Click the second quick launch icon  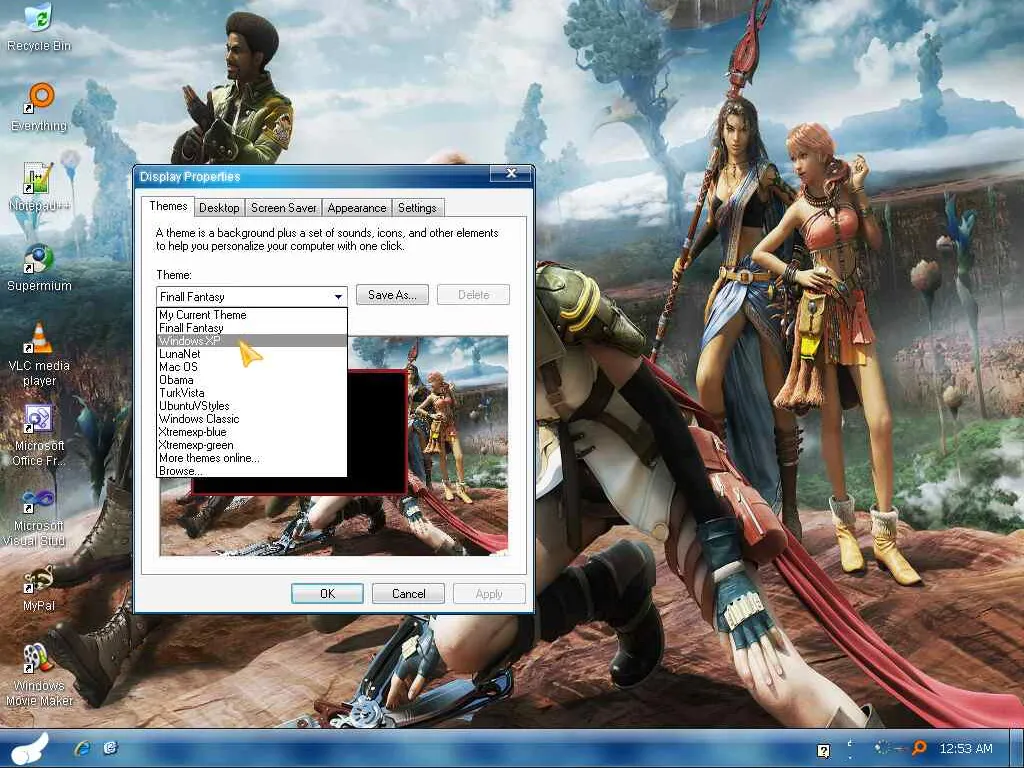click(x=110, y=748)
